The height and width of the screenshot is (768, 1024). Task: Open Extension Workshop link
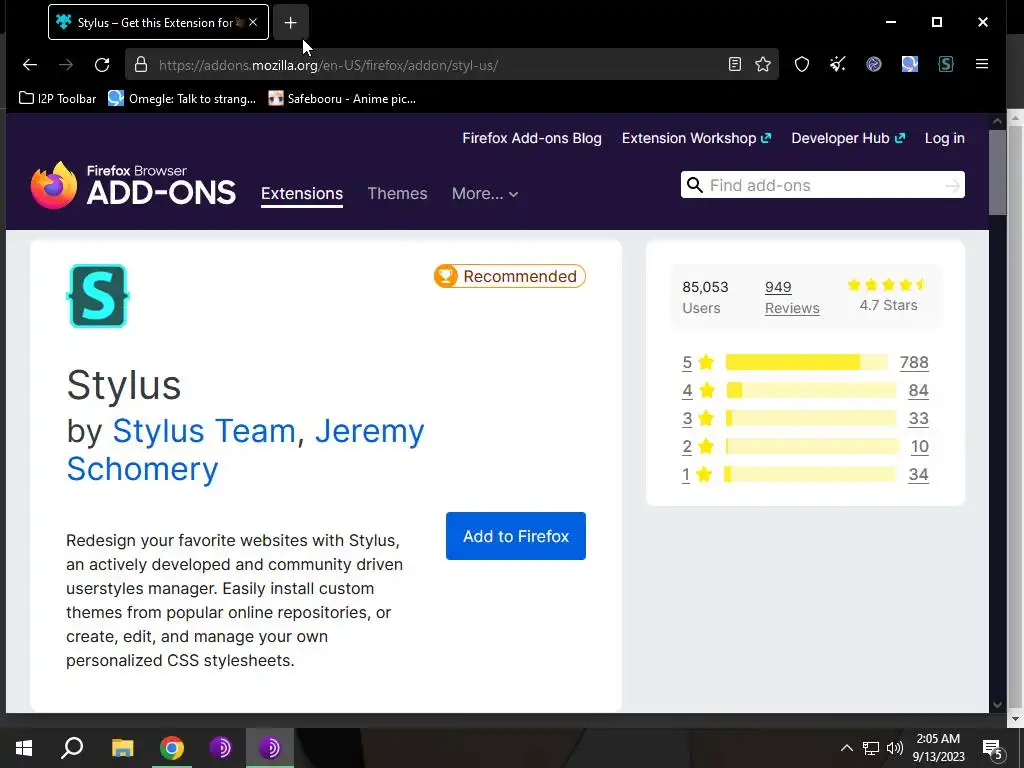coord(696,138)
